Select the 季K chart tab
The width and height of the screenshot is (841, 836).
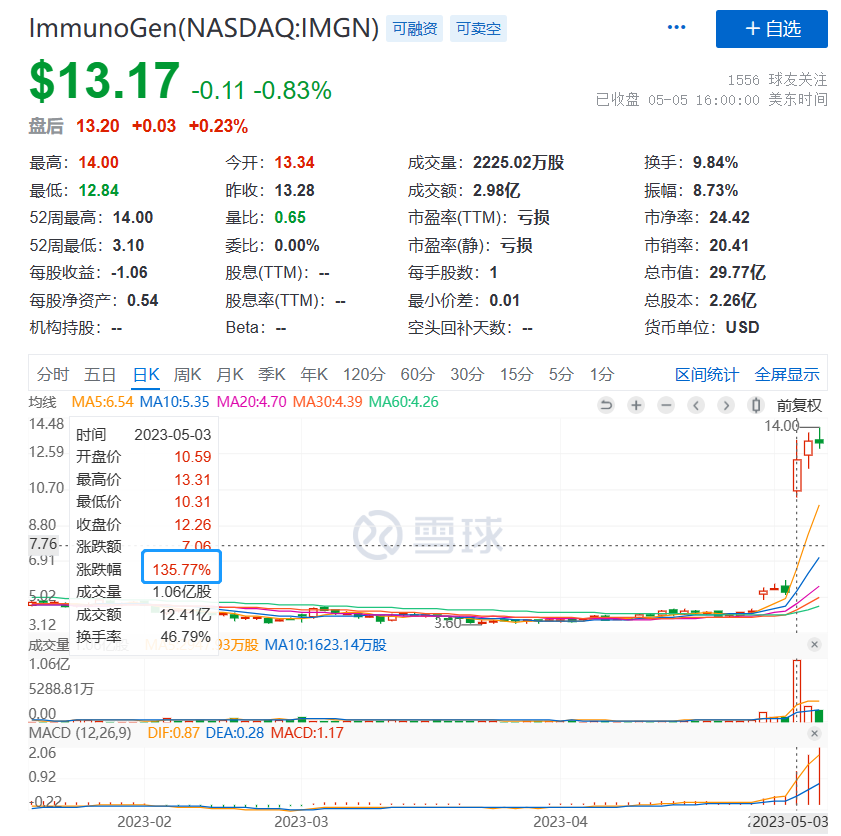[x=271, y=374]
